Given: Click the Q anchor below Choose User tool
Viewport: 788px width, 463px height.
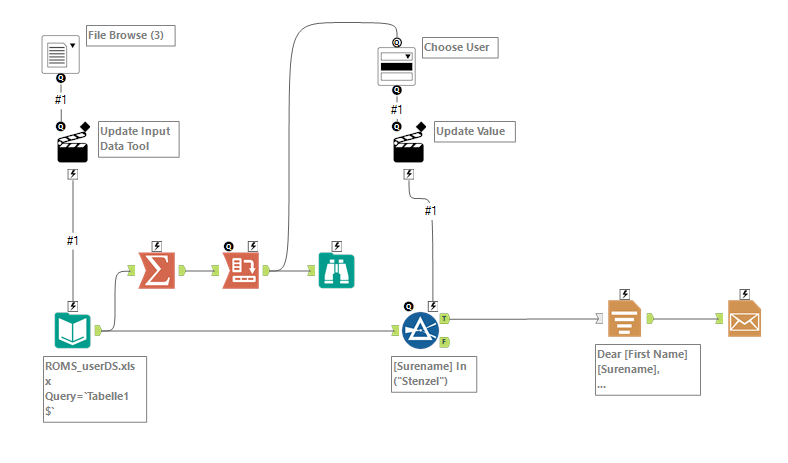Looking at the screenshot, I should tap(397, 90).
